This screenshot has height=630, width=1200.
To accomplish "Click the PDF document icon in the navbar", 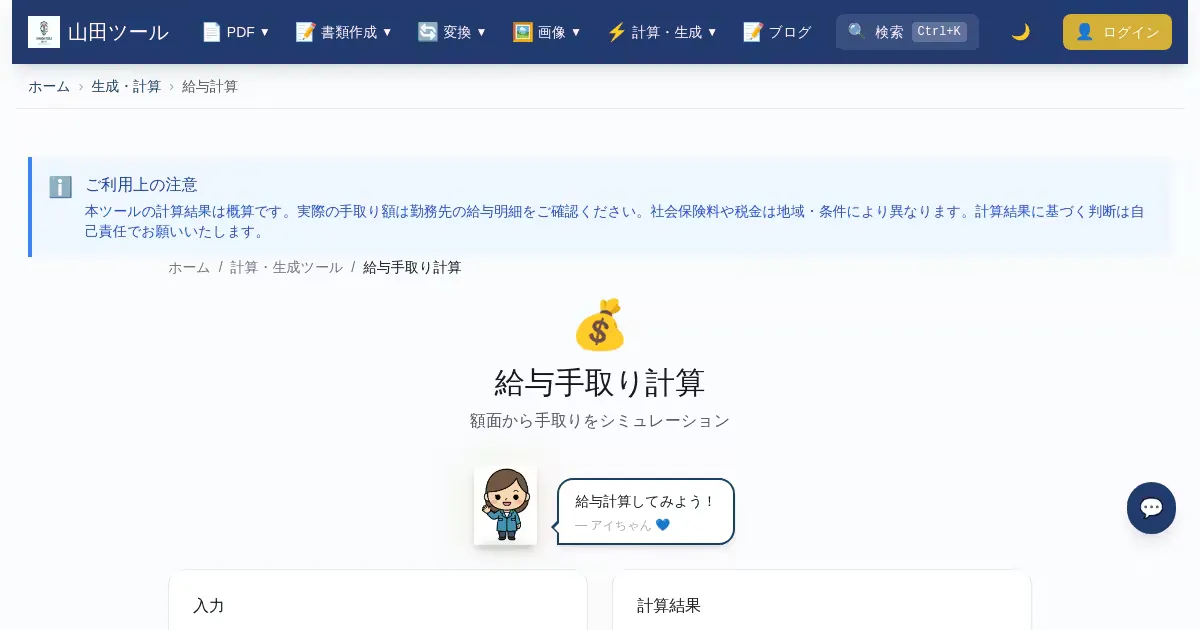I will click(212, 32).
